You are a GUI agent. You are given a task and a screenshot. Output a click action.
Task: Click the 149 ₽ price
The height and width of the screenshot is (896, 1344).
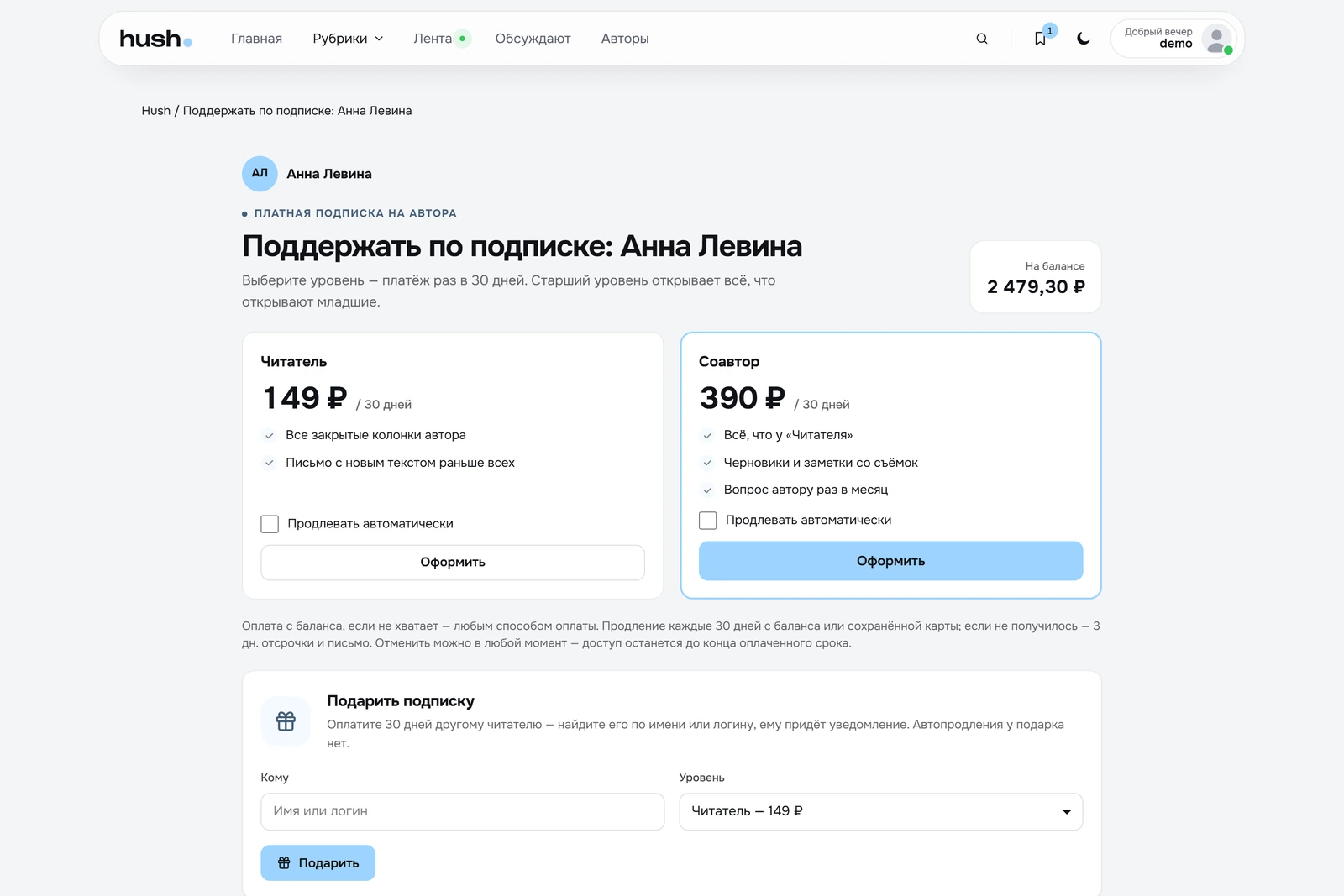(305, 398)
